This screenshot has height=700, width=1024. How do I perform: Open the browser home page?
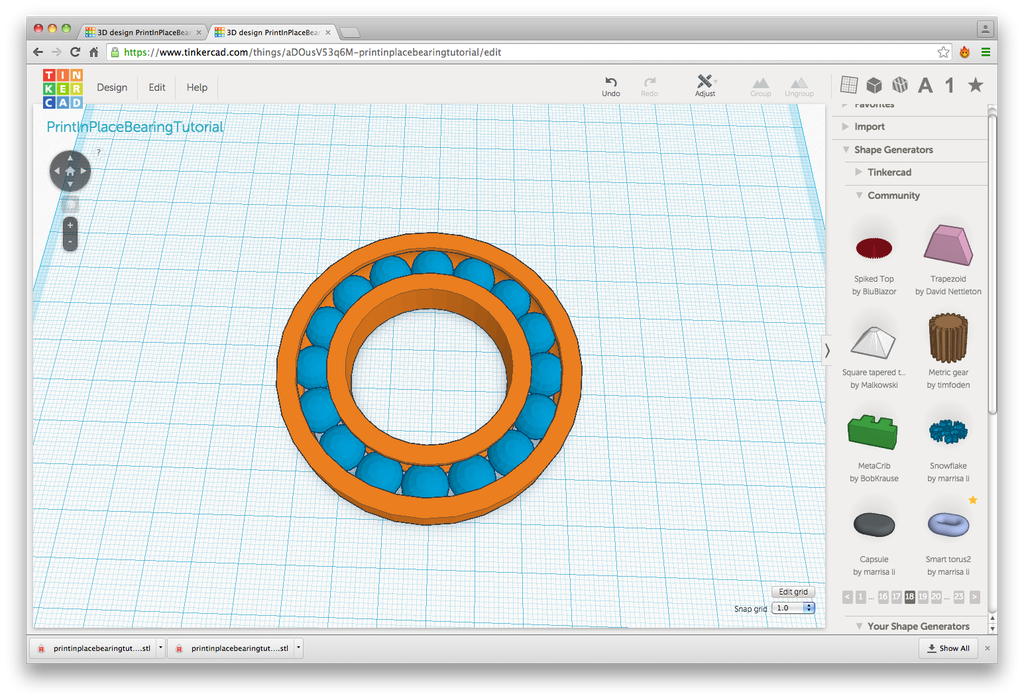(x=94, y=52)
